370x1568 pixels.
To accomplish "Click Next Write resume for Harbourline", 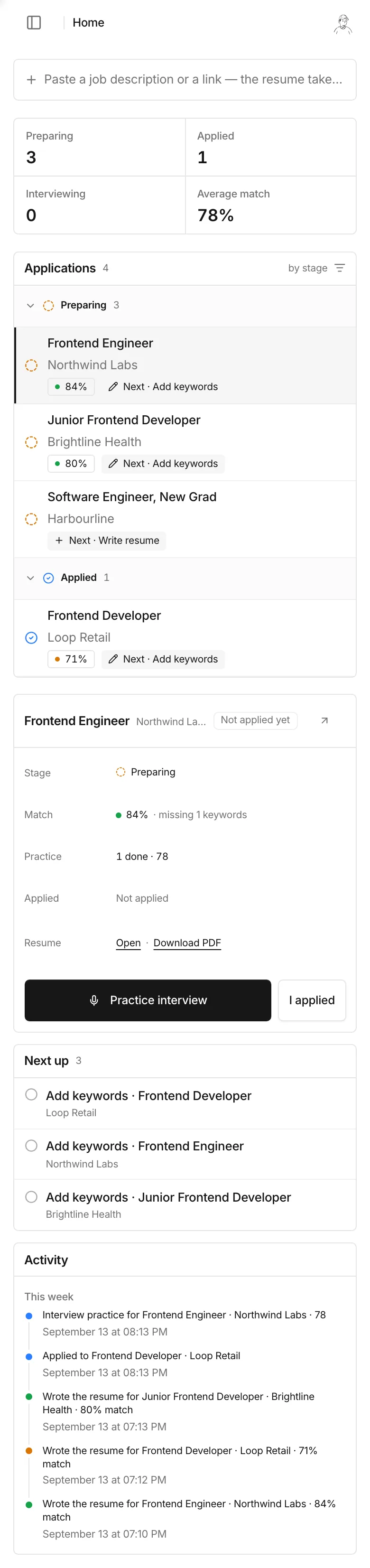I will (107, 540).
